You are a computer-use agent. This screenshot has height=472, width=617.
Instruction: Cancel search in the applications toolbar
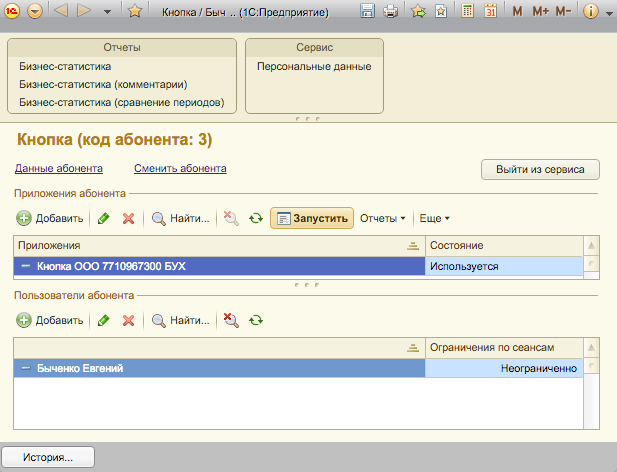point(231,218)
